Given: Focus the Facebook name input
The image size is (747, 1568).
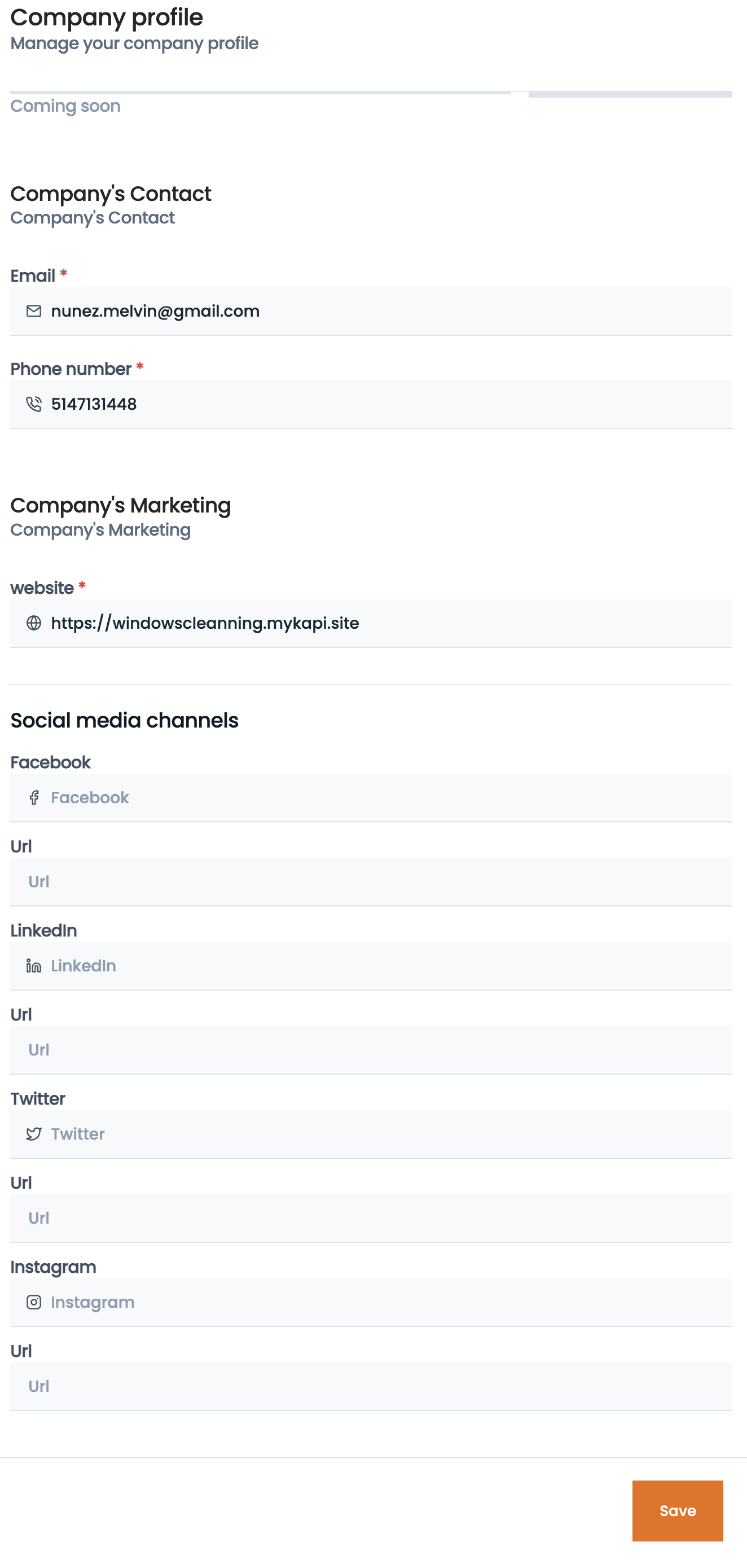Looking at the screenshot, I should pos(371,798).
